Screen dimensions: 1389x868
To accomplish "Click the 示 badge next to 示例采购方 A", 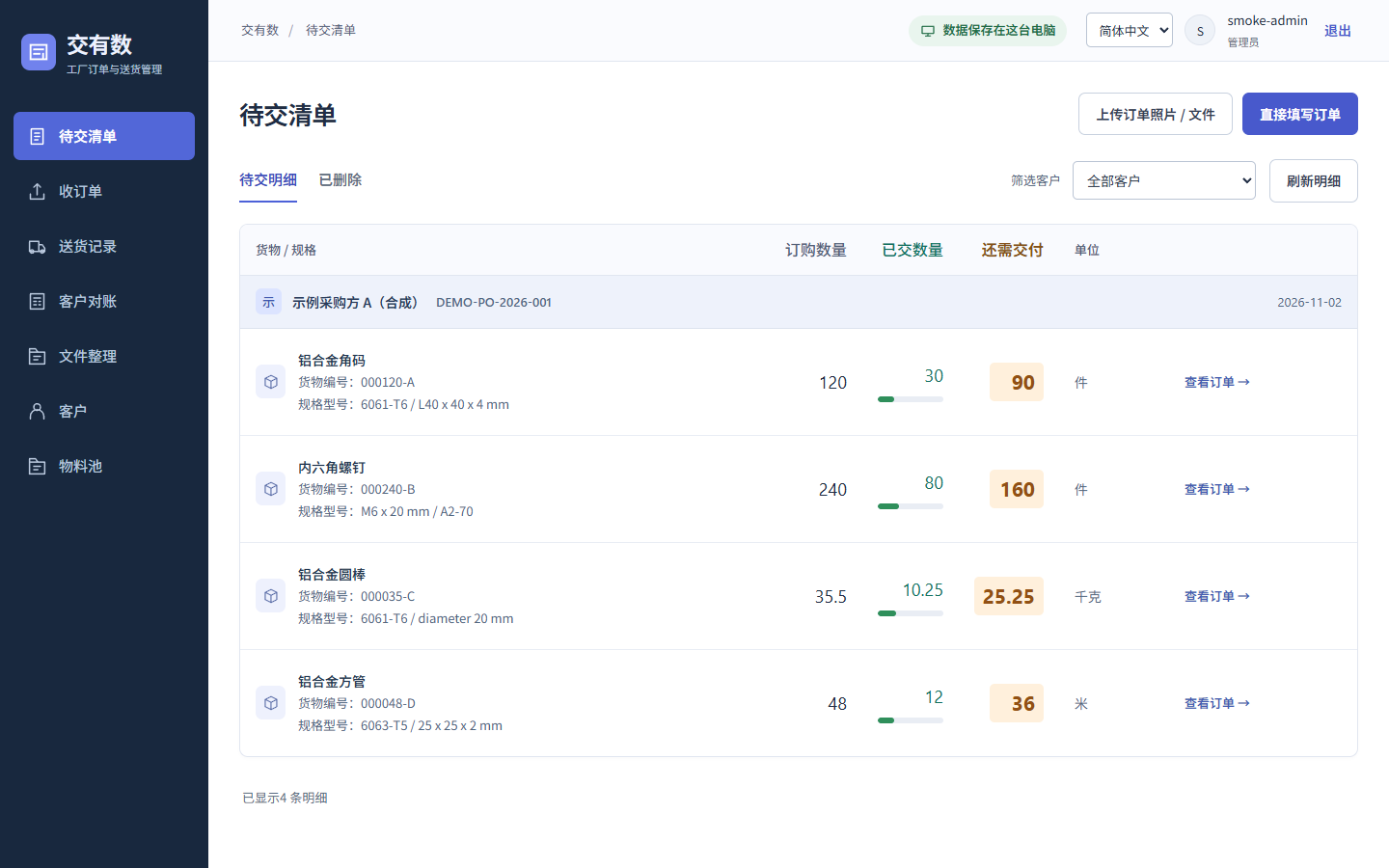I will [x=268, y=302].
